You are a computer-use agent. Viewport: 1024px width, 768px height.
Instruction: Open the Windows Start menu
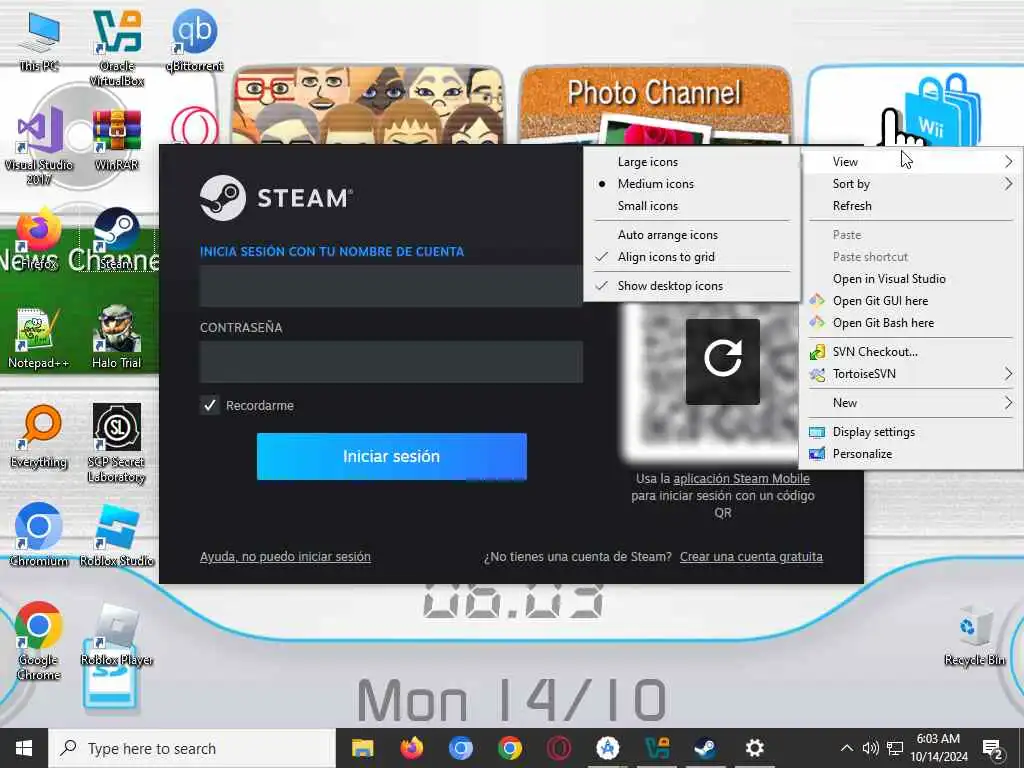click(x=24, y=748)
